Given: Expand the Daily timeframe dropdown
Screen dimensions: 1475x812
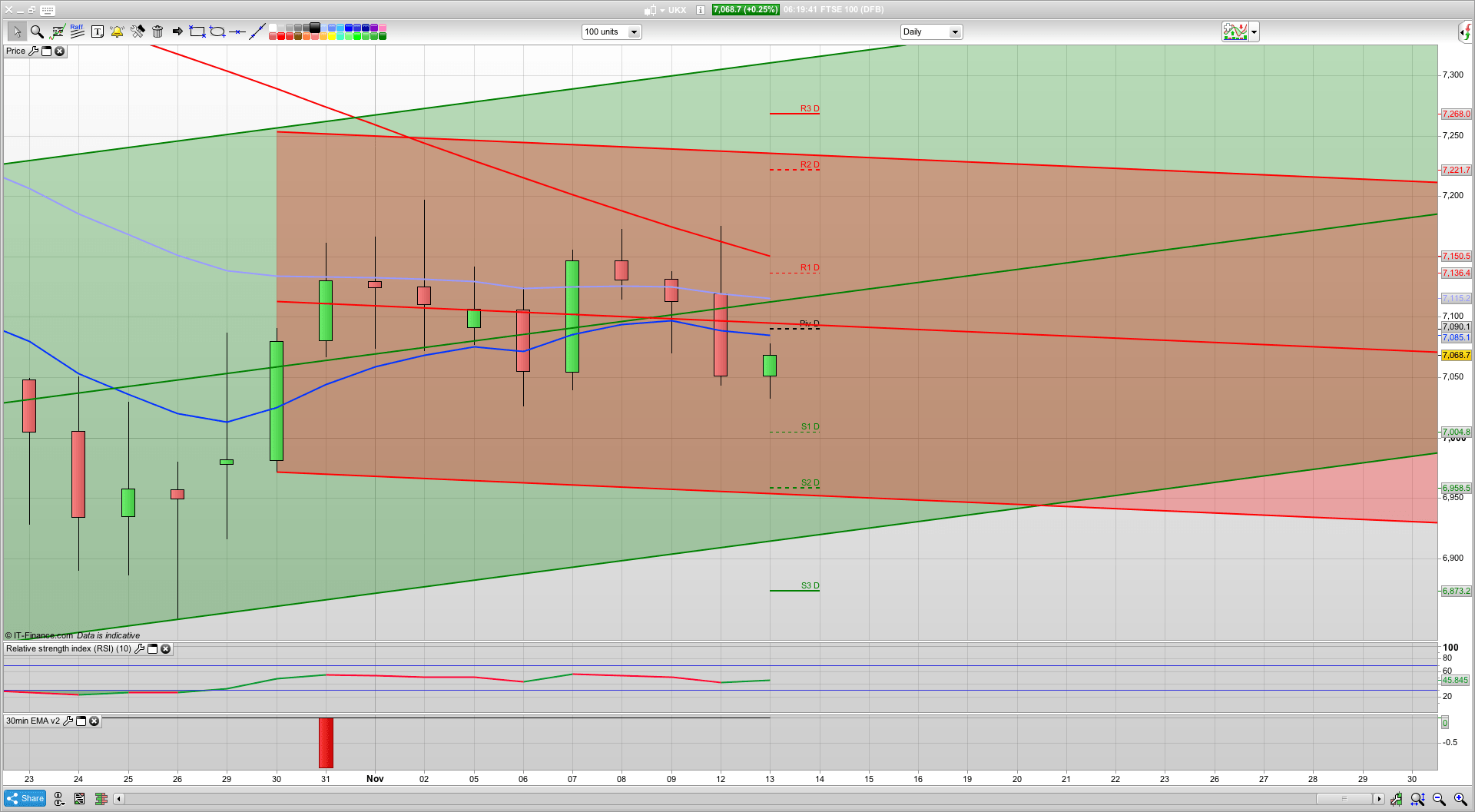Looking at the screenshot, I should (x=955, y=32).
